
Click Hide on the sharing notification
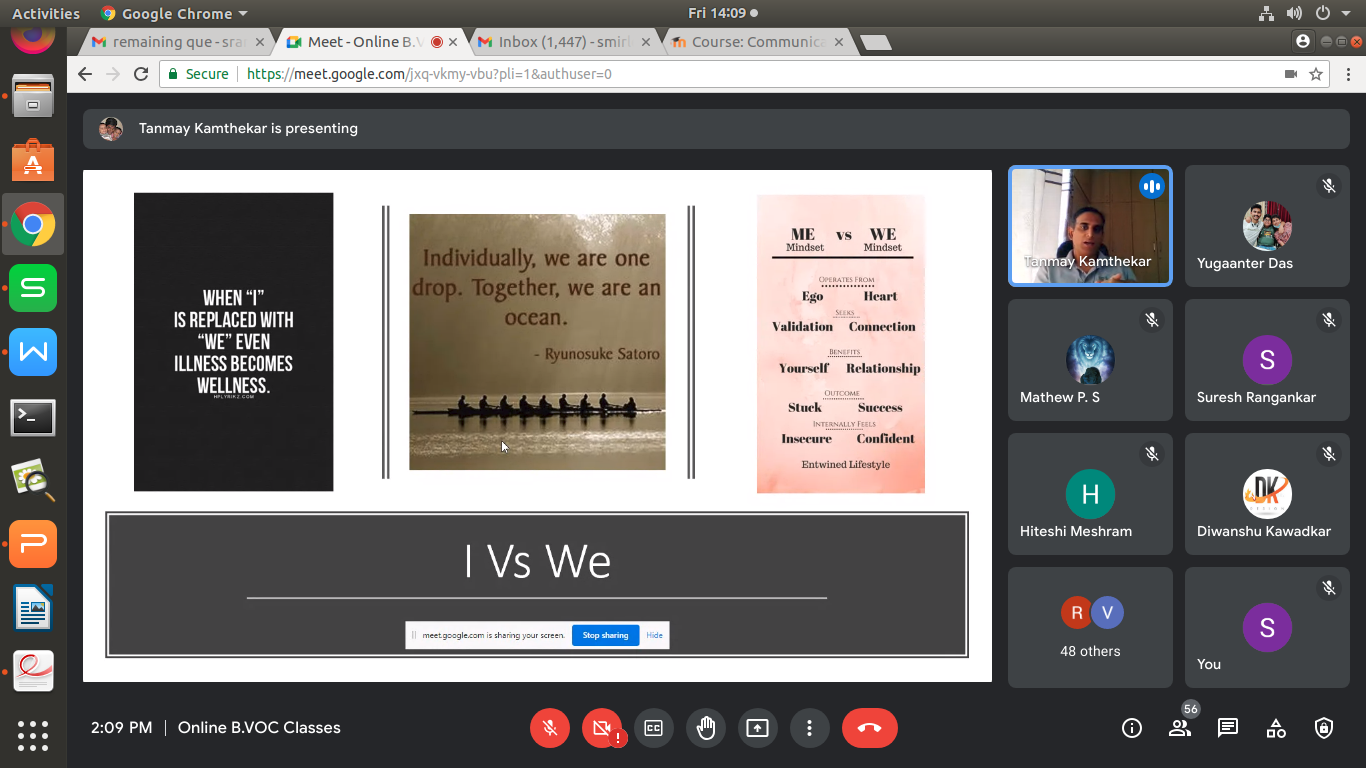click(x=654, y=635)
